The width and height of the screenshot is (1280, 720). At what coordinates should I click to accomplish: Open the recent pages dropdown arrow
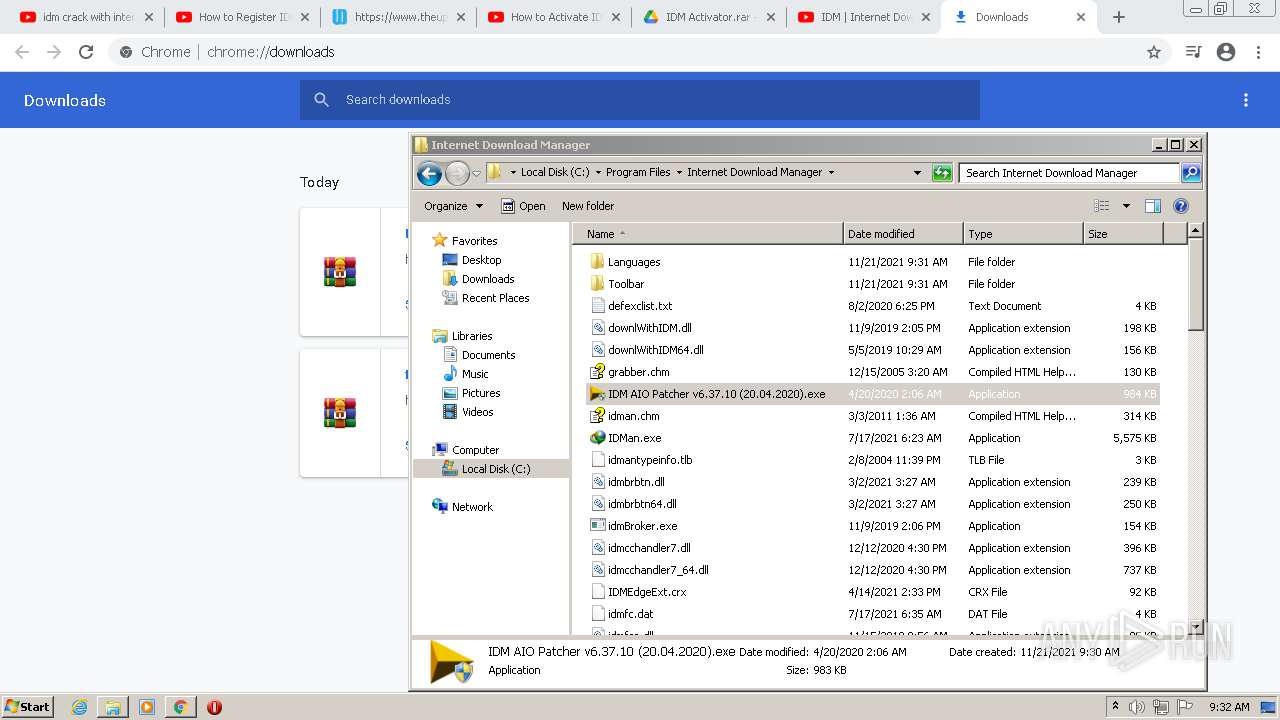tap(477, 173)
